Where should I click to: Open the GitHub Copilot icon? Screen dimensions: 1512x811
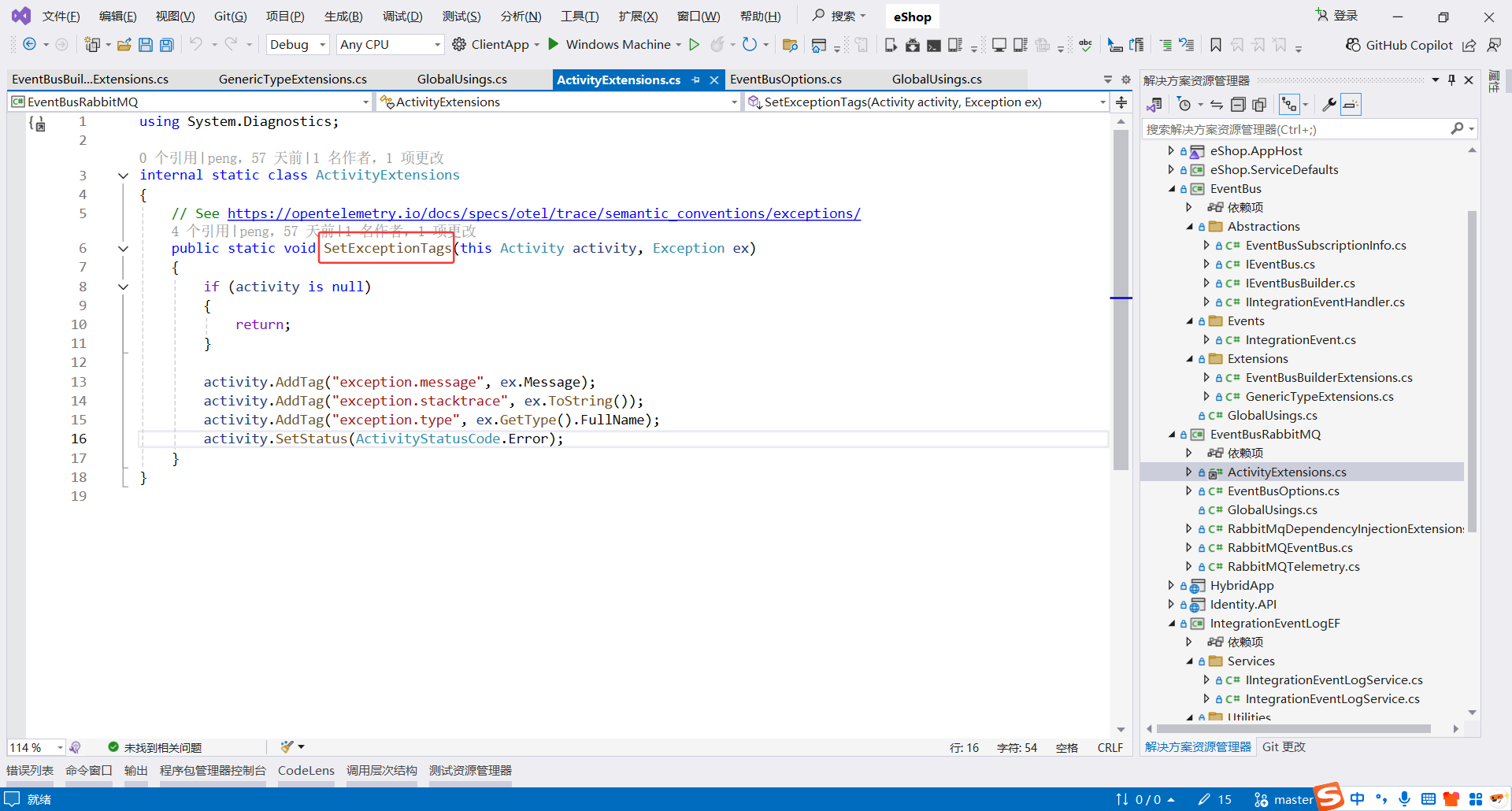coord(1353,45)
